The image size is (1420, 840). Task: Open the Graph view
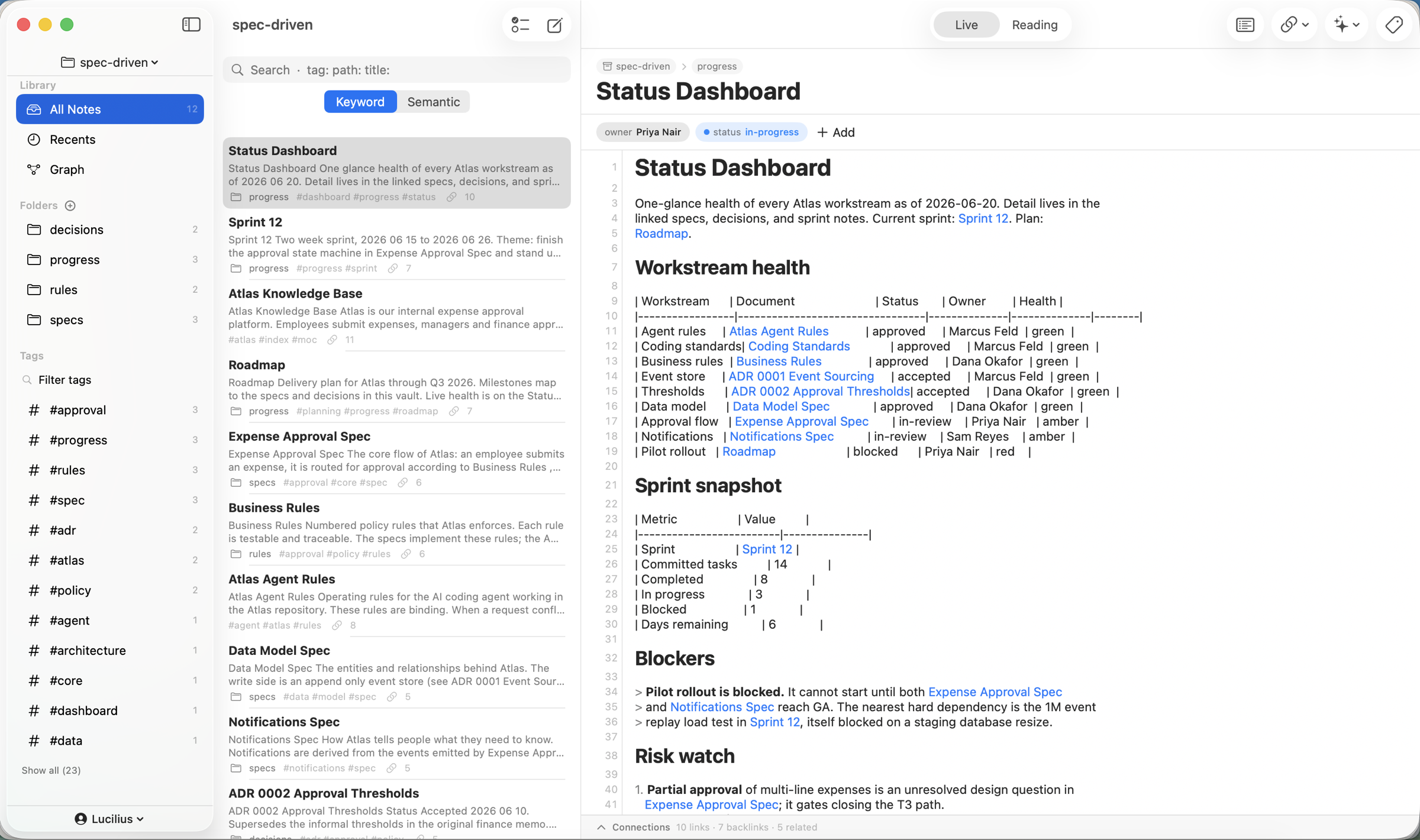coord(110,170)
